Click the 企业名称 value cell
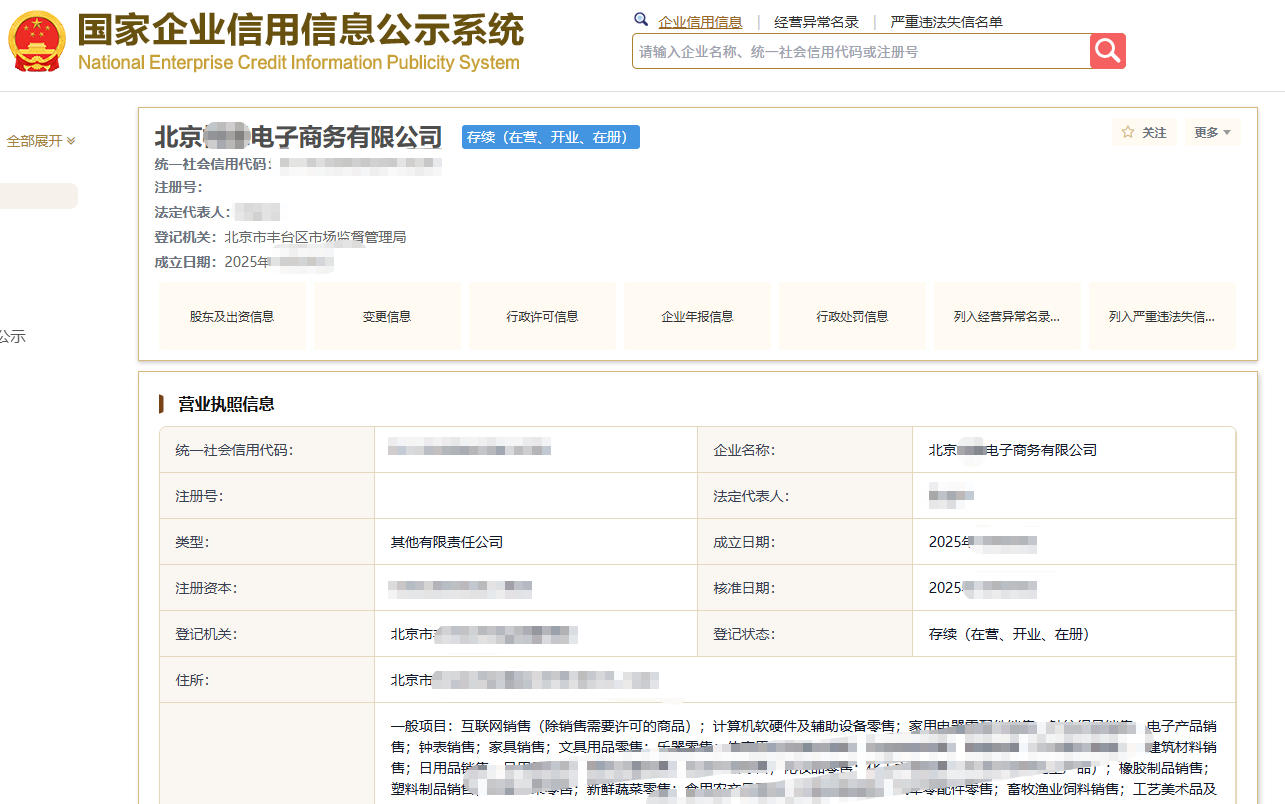The height and width of the screenshot is (804, 1285). click(1074, 450)
